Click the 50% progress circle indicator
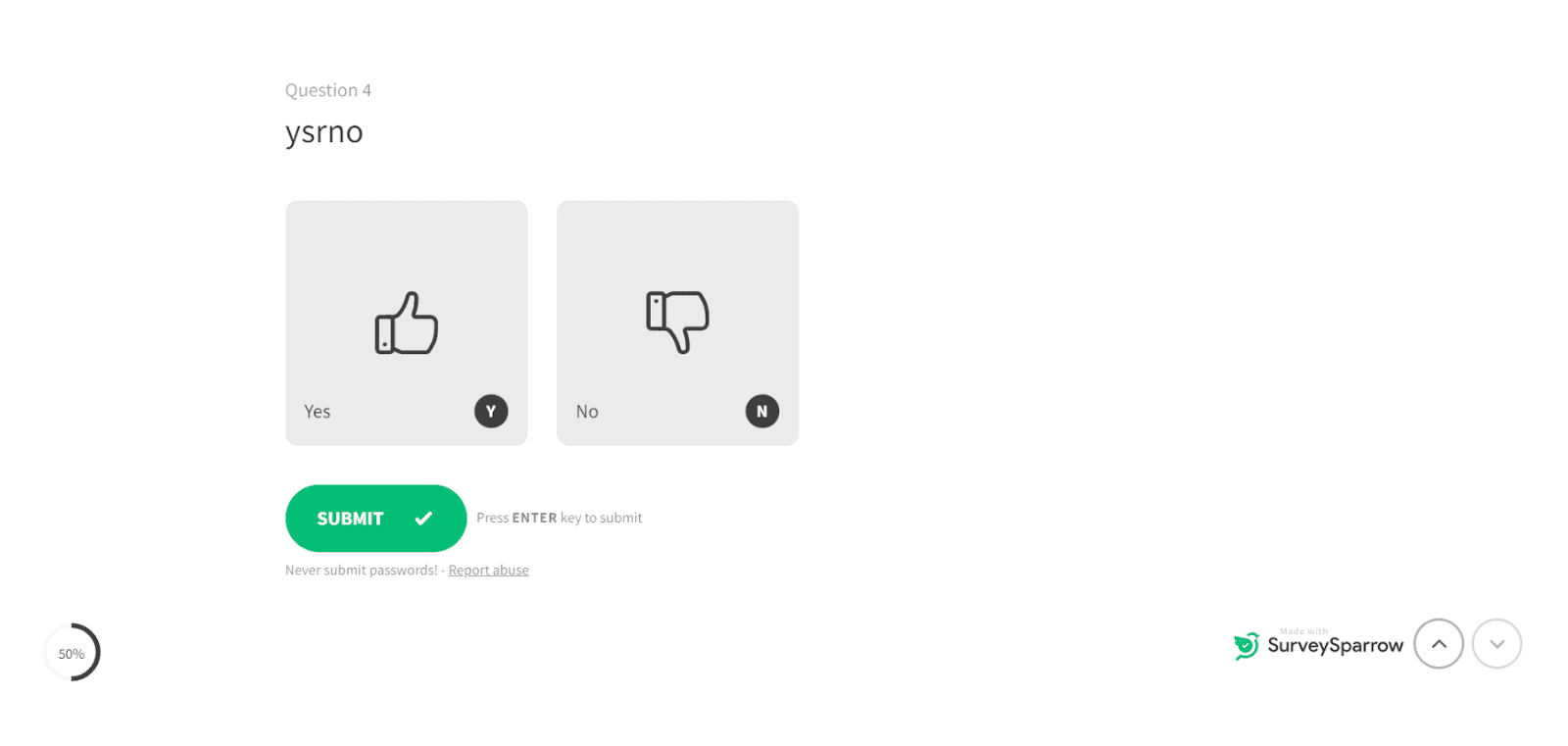The width and height of the screenshot is (1568, 746). tap(72, 653)
